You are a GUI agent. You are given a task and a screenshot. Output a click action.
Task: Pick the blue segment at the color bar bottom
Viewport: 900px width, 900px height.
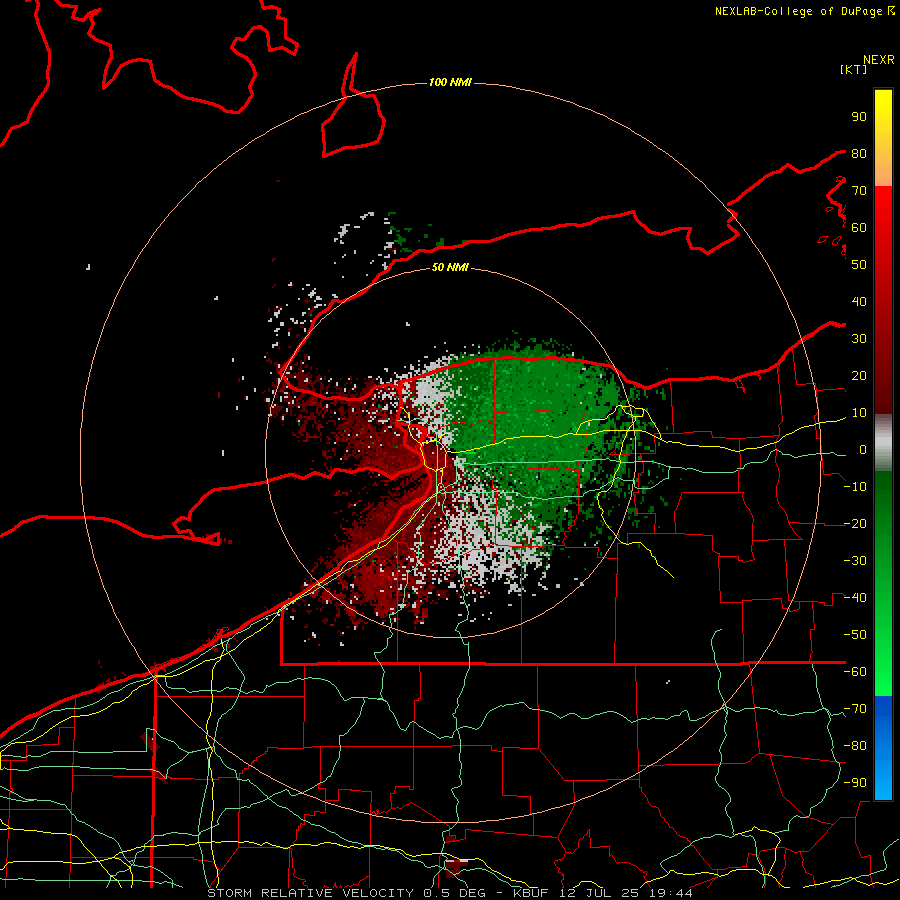(x=883, y=748)
